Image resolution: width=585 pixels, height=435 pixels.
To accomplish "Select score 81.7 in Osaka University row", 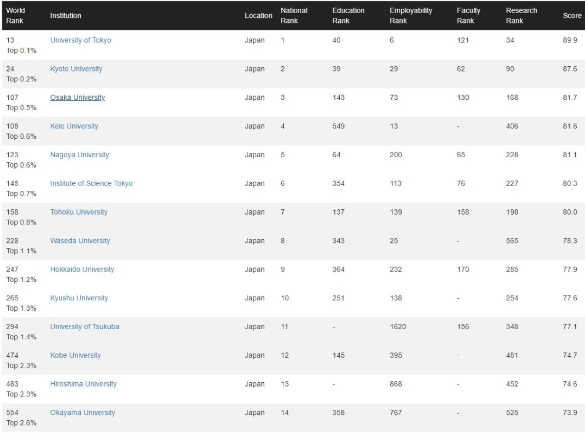I will click(570, 98).
